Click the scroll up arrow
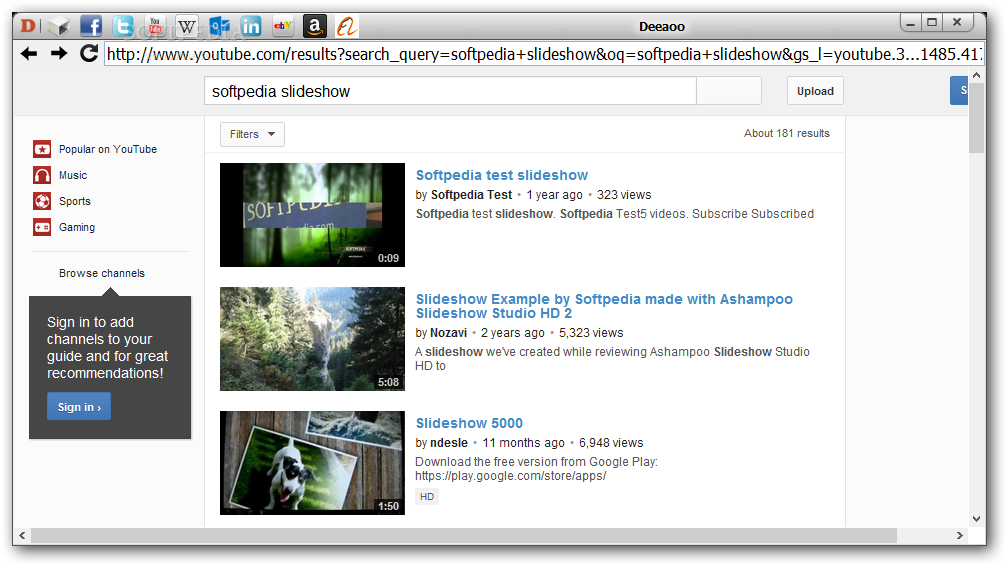The width and height of the screenshot is (1007, 566). pos(977,75)
